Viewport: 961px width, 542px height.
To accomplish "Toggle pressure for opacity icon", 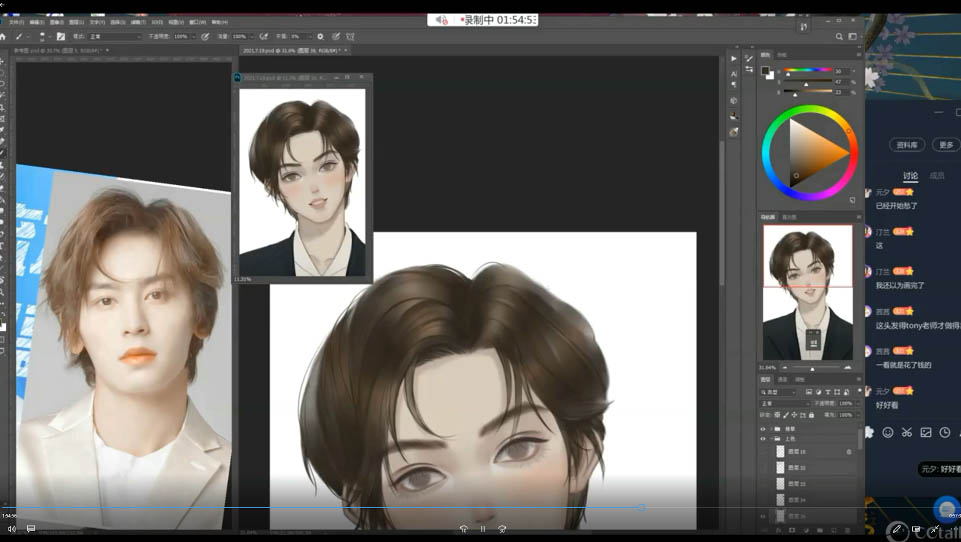I will click(205, 36).
